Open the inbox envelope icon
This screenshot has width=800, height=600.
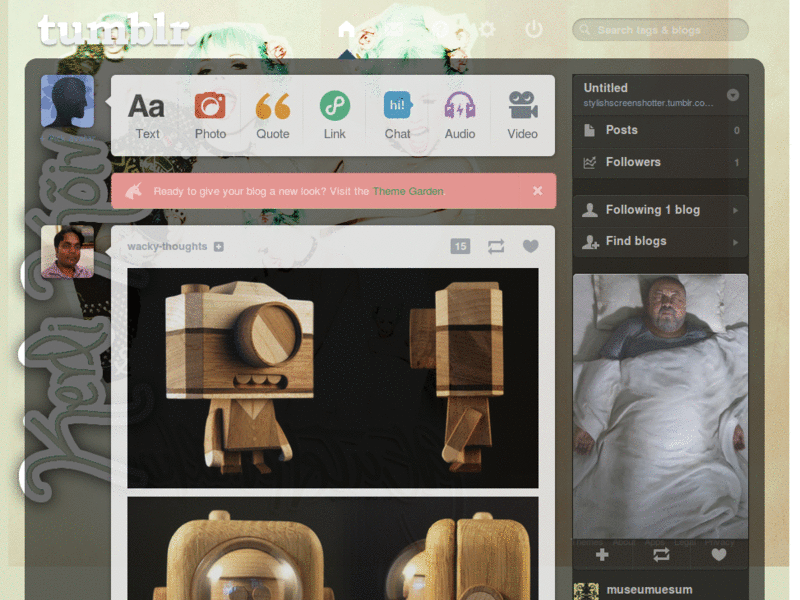(393, 29)
